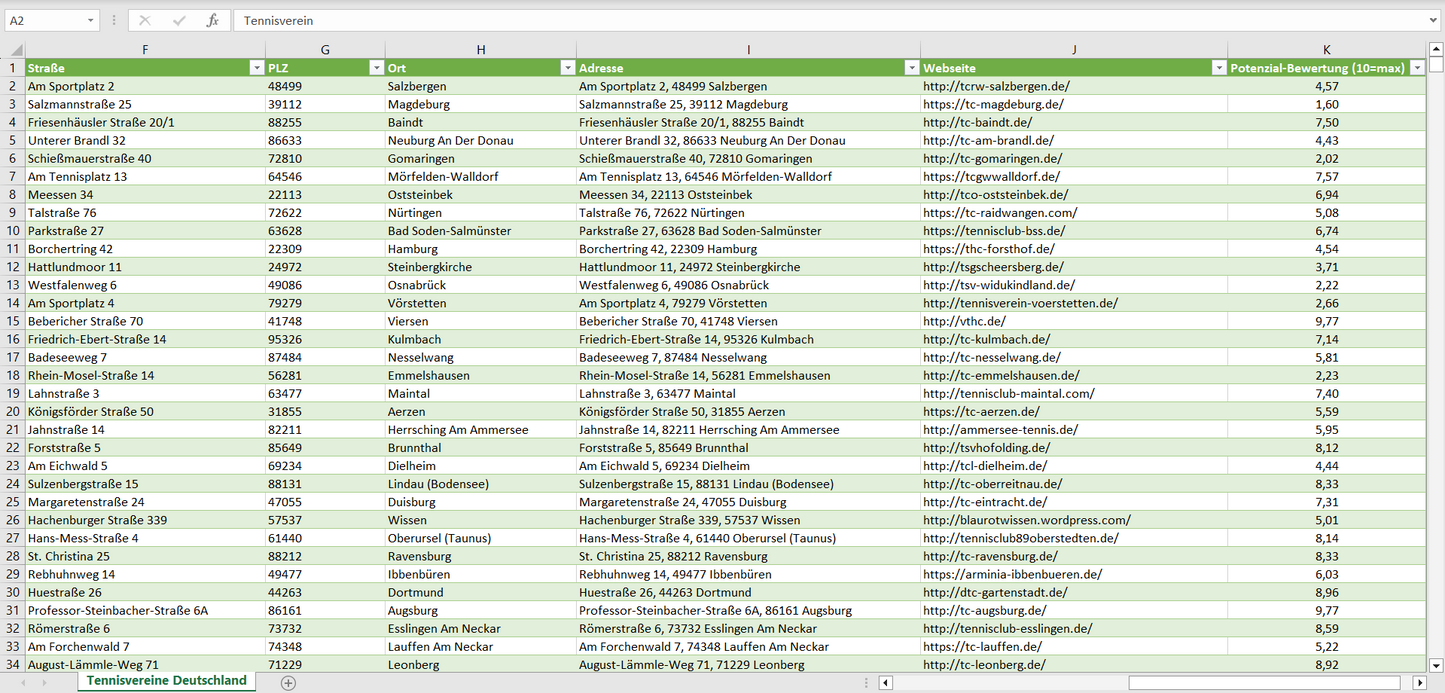Click the blaurotwissen.wordpress.com URL cell
Image resolution: width=1445 pixels, height=693 pixels.
point(1027,520)
